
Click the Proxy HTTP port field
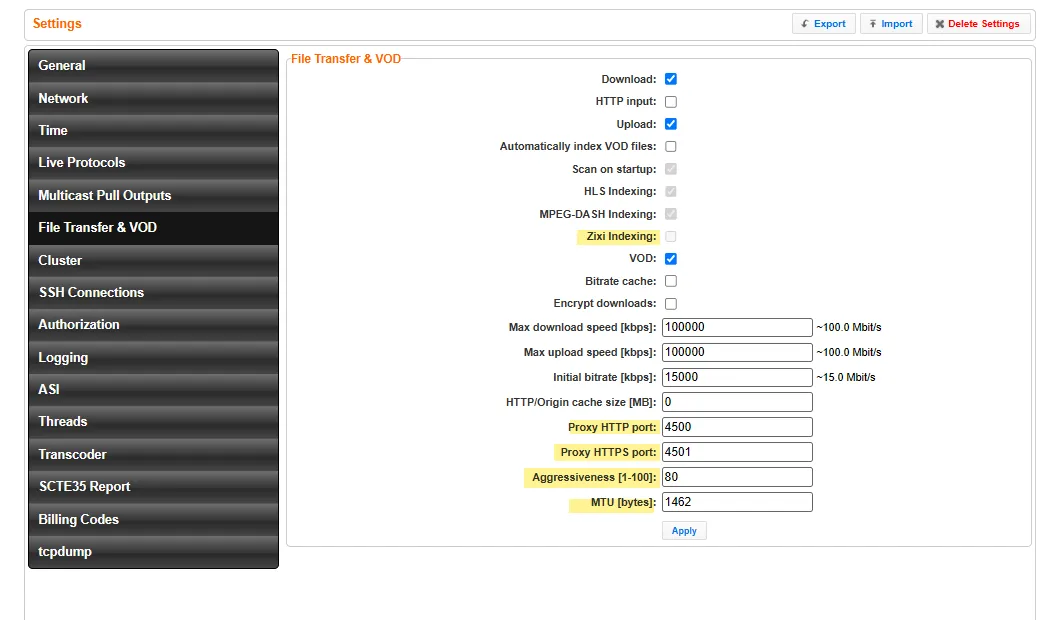click(737, 427)
